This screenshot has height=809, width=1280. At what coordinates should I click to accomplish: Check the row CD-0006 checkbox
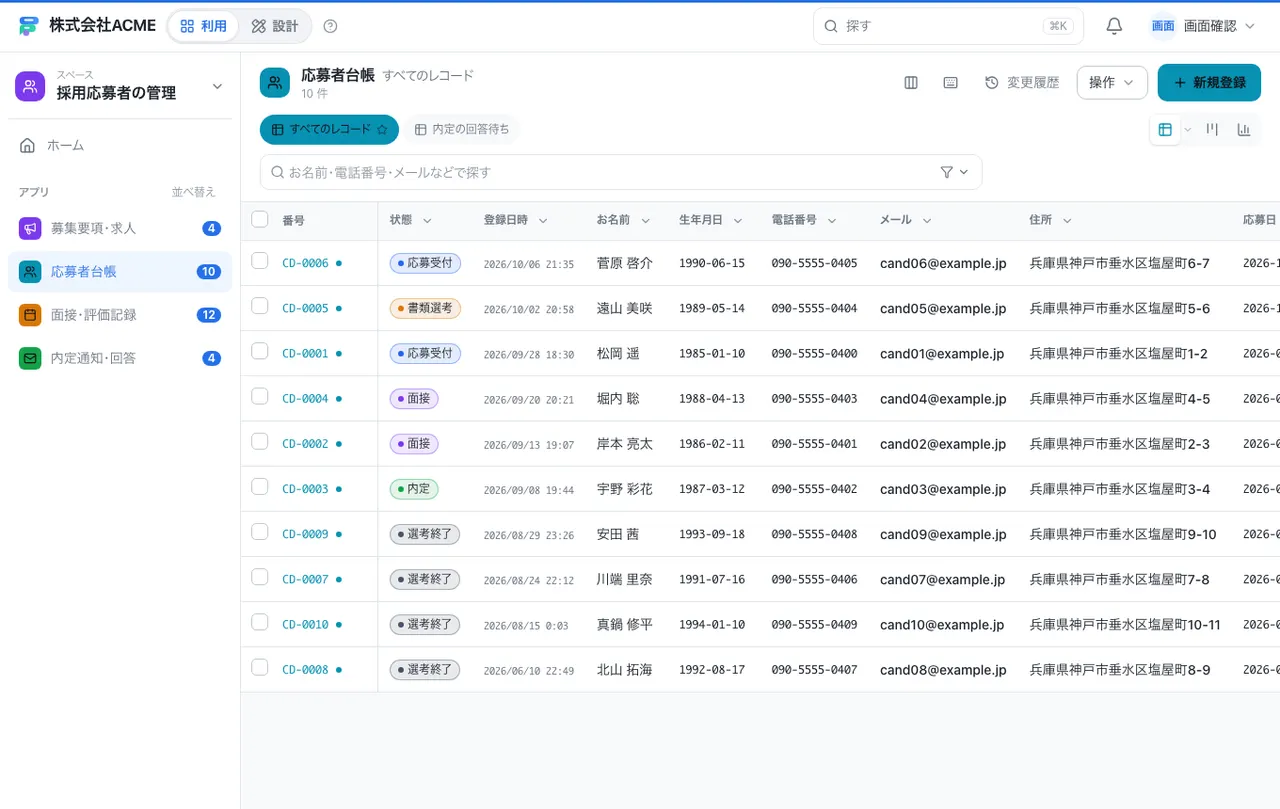click(x=260, y=261)
